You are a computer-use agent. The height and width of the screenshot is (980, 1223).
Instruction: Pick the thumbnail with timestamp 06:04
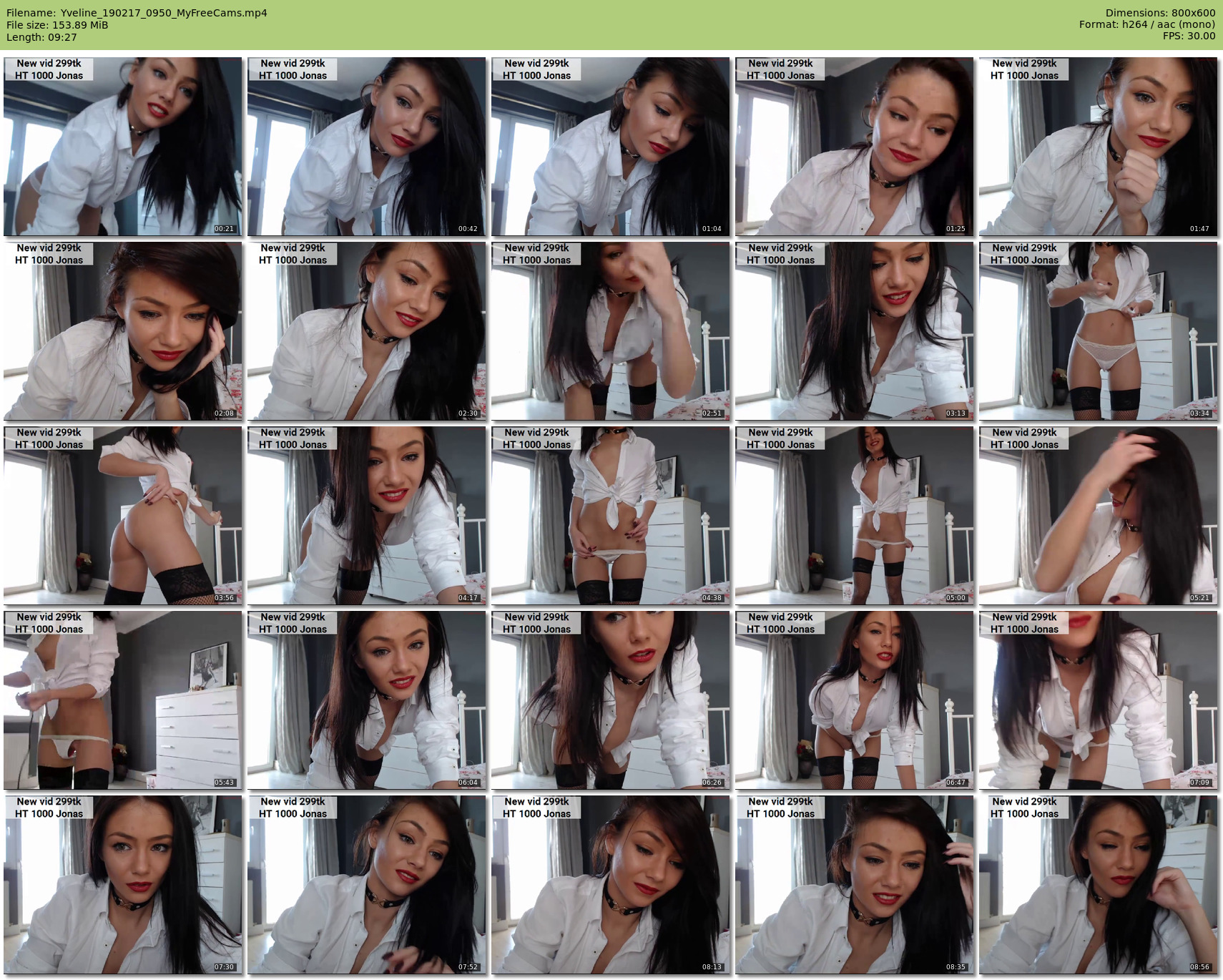coord(367,700)
